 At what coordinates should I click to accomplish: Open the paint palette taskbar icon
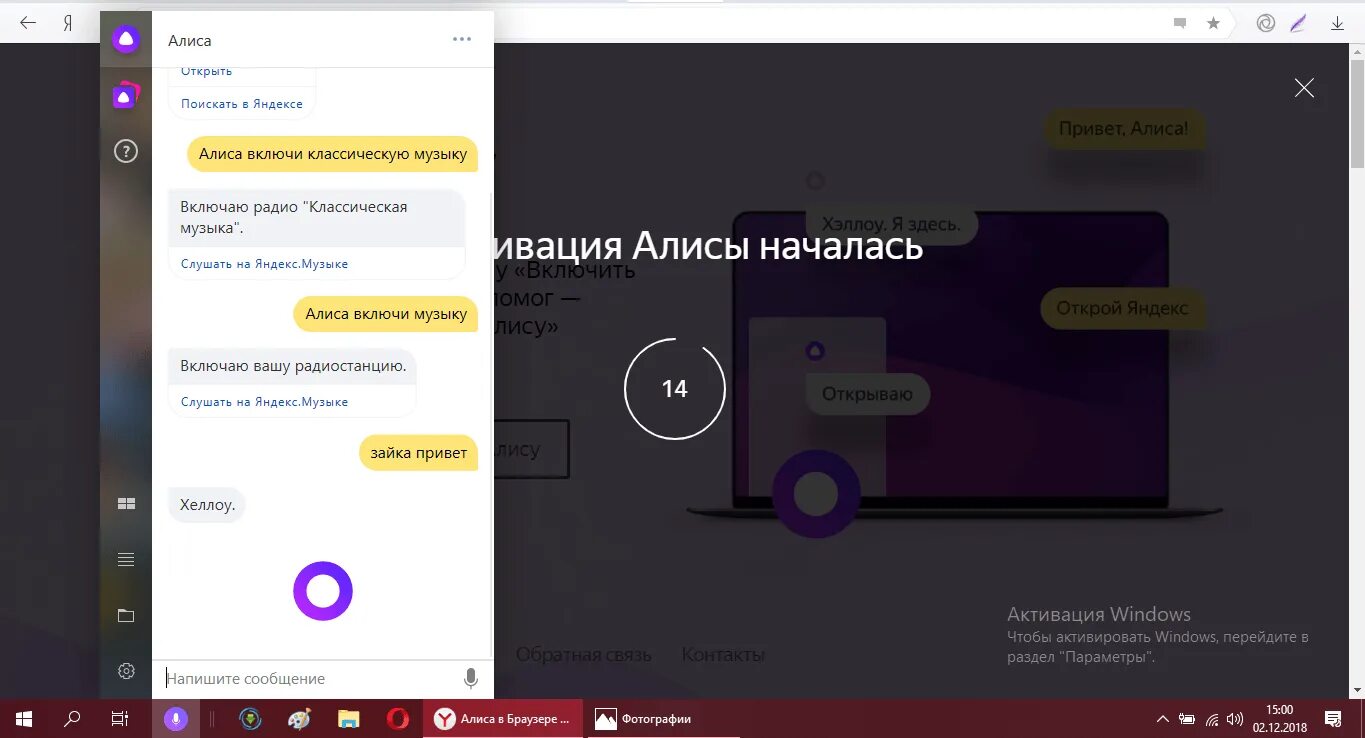(x=299, y=718)
